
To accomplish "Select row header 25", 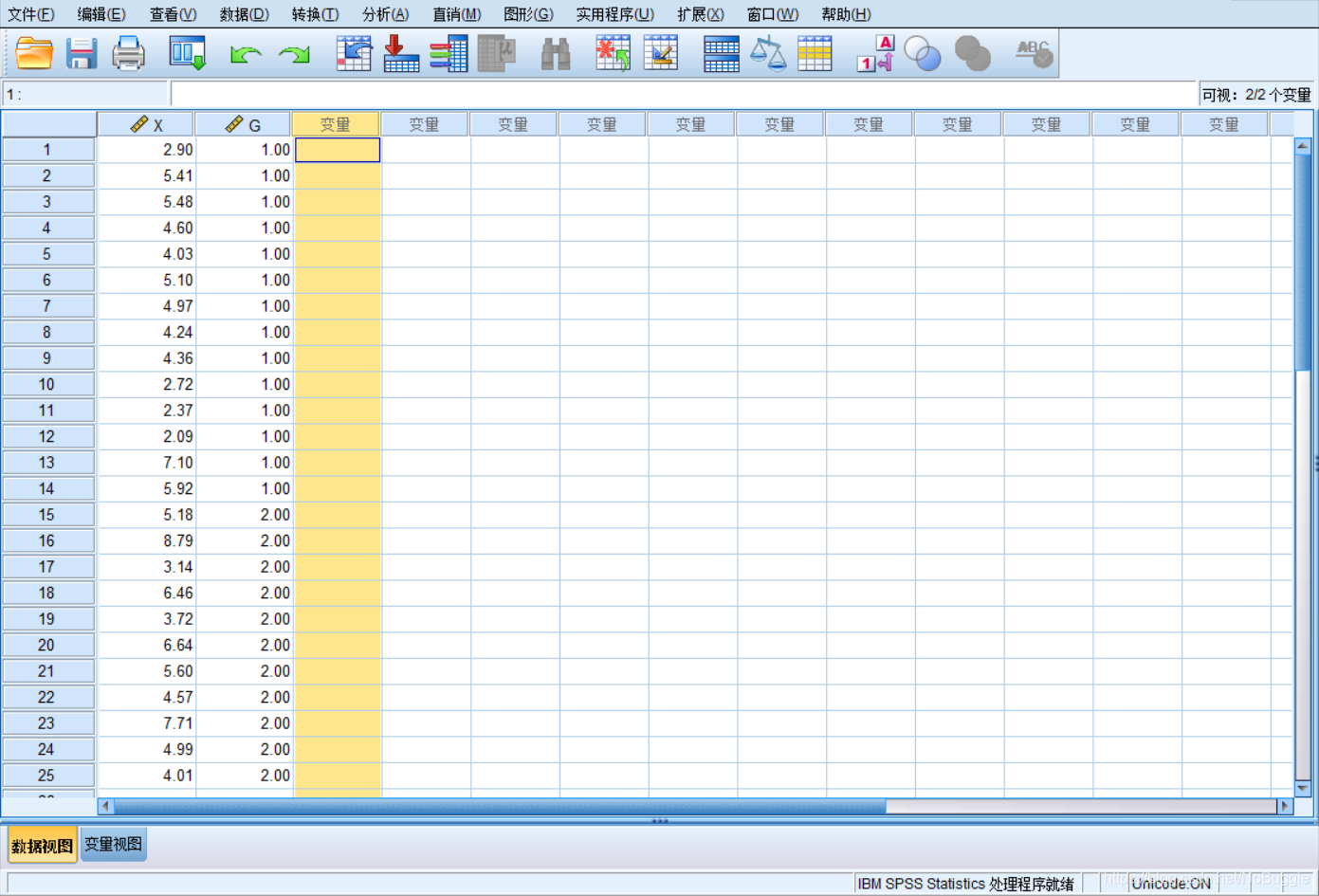I will pyautogui.click(x=47, y=776).
